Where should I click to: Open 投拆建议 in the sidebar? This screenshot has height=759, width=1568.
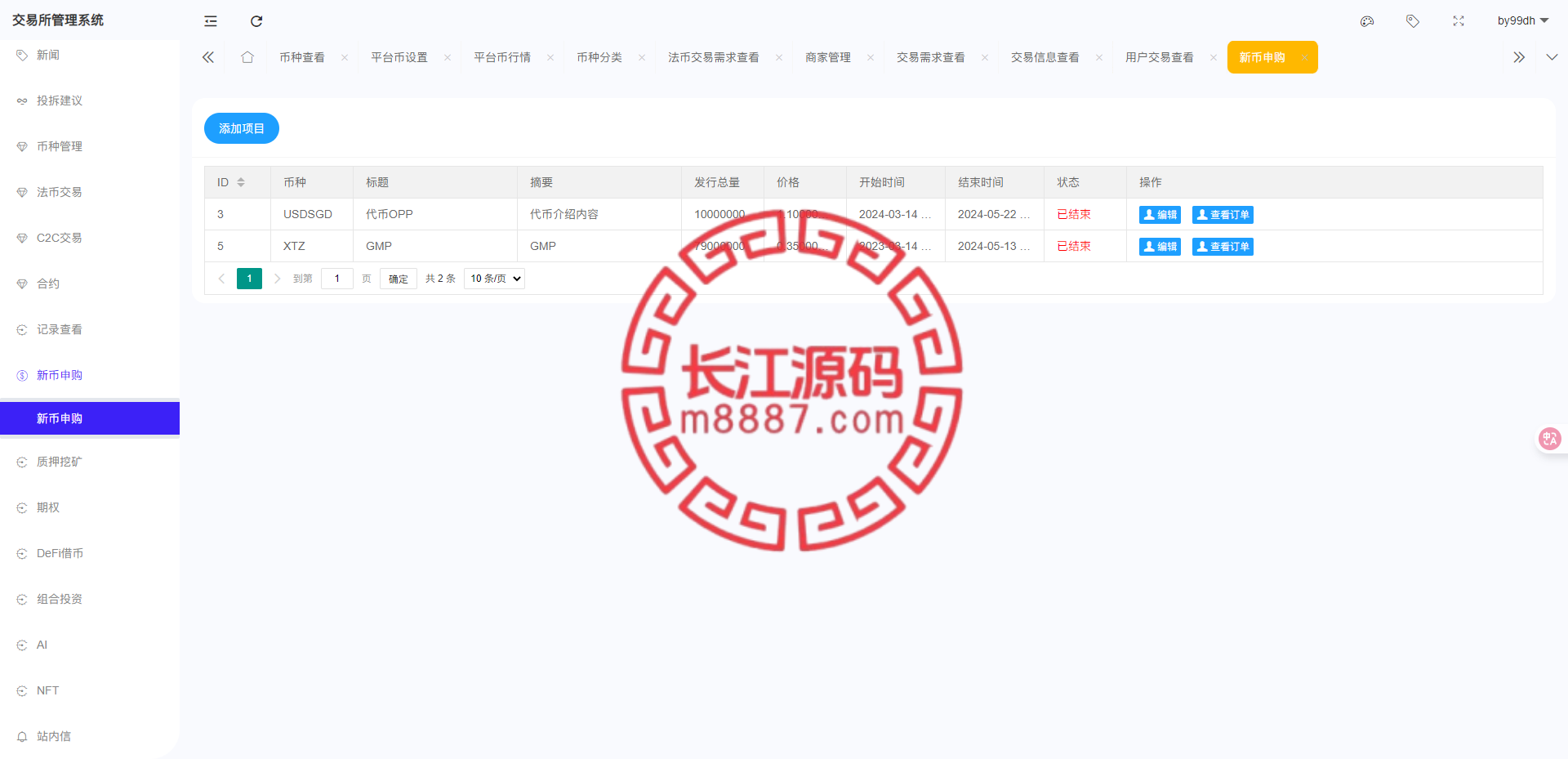[x=90, y=100]
